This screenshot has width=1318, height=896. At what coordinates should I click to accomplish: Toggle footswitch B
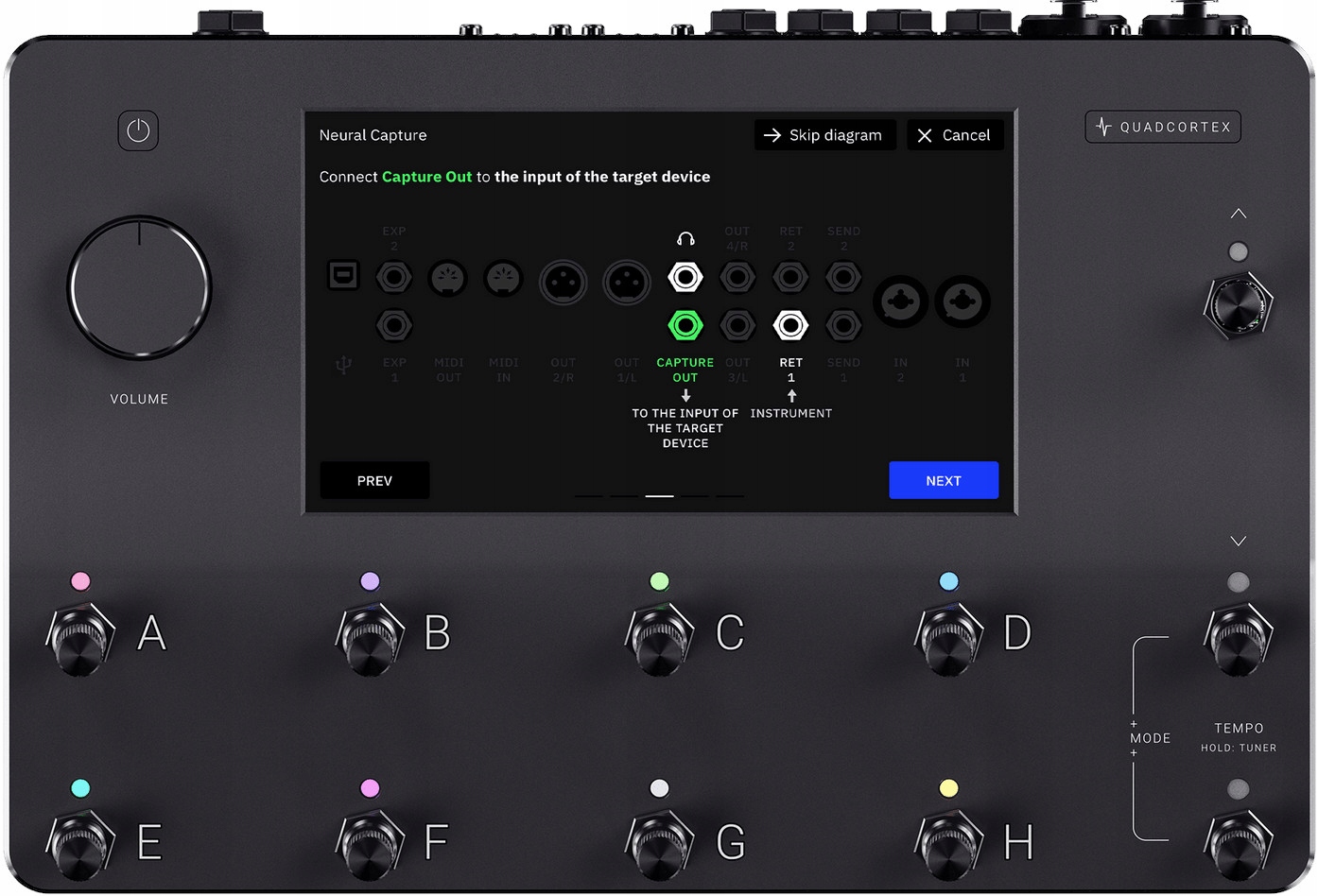tap(371, 639)
